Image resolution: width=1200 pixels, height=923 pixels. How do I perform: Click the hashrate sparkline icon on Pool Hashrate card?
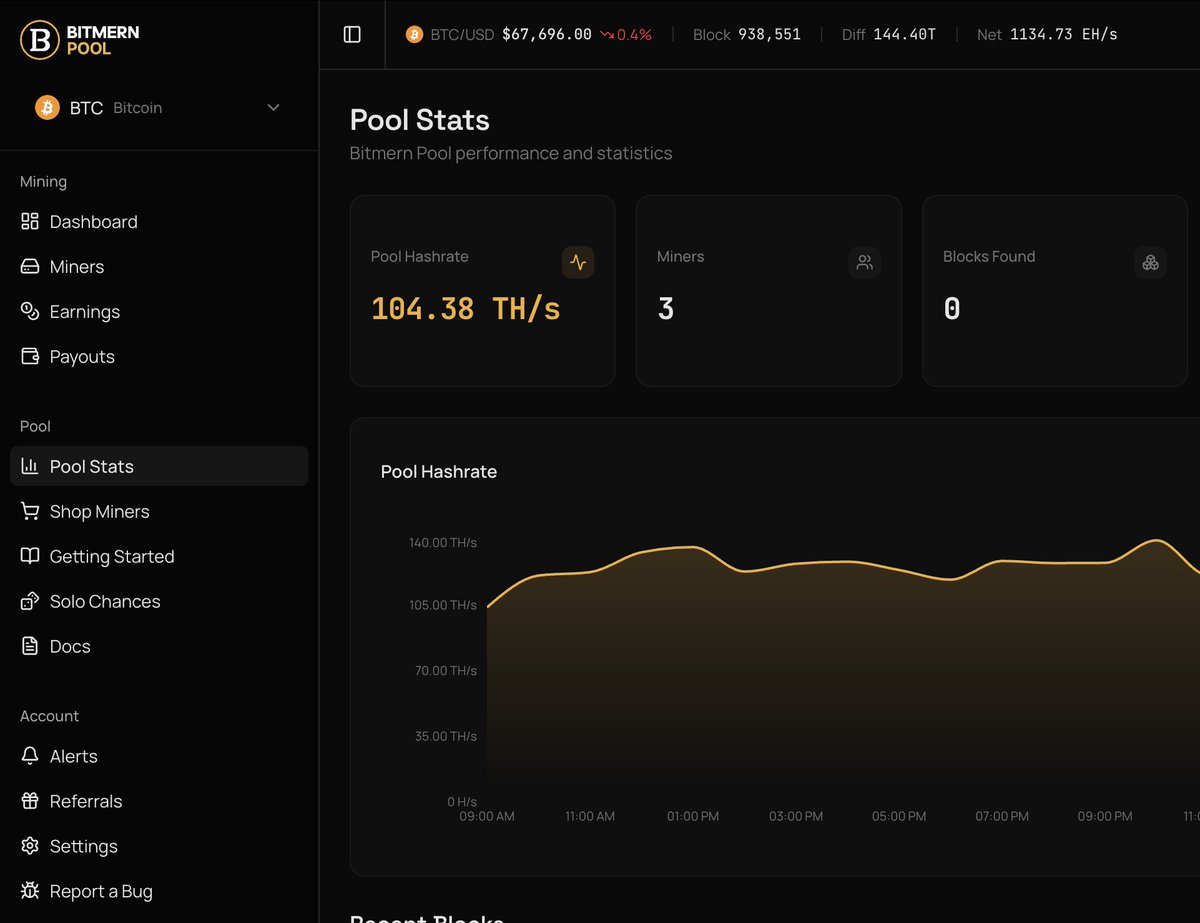point(578,262)
